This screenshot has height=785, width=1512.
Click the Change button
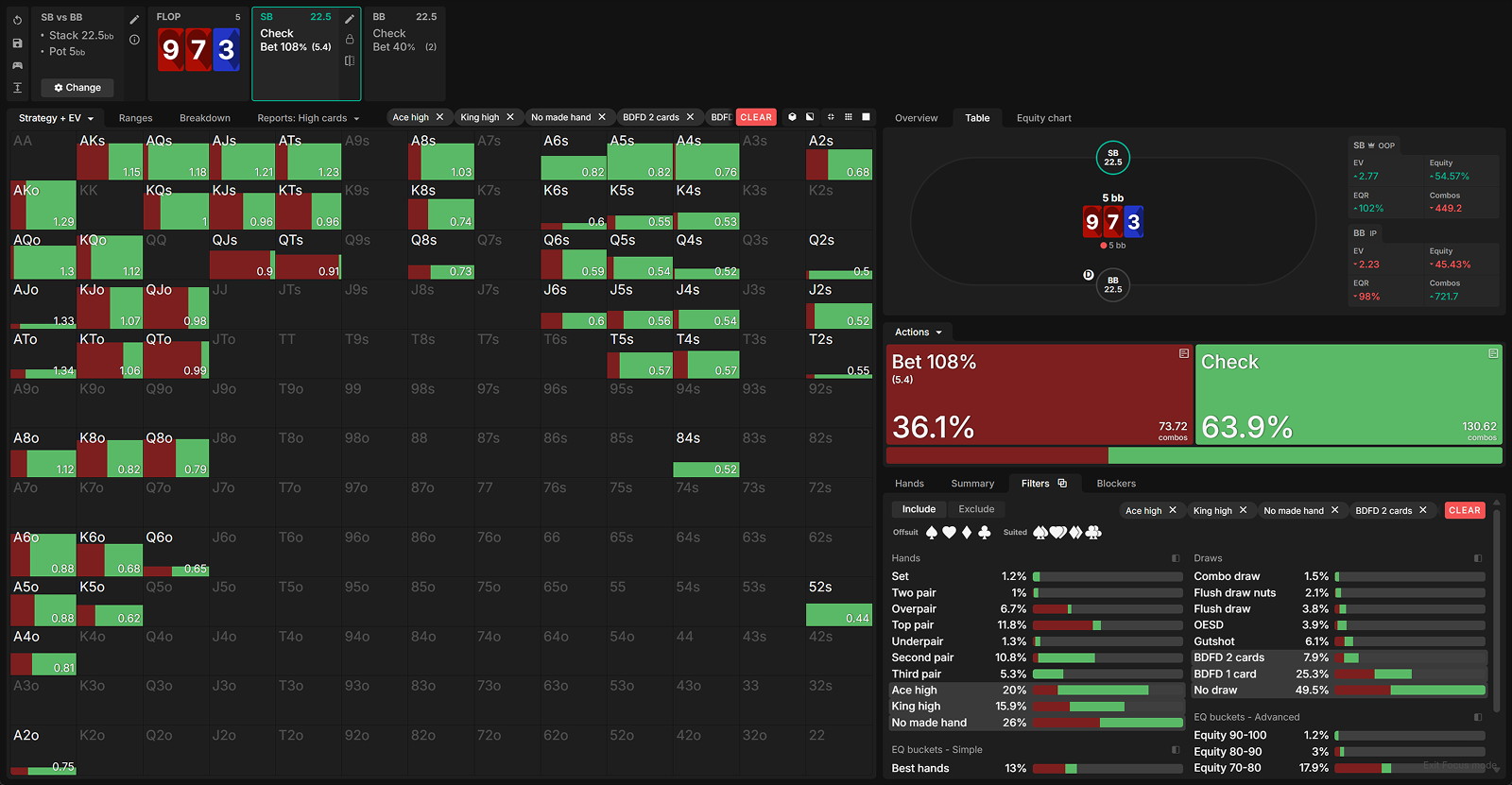click(77, 88)
